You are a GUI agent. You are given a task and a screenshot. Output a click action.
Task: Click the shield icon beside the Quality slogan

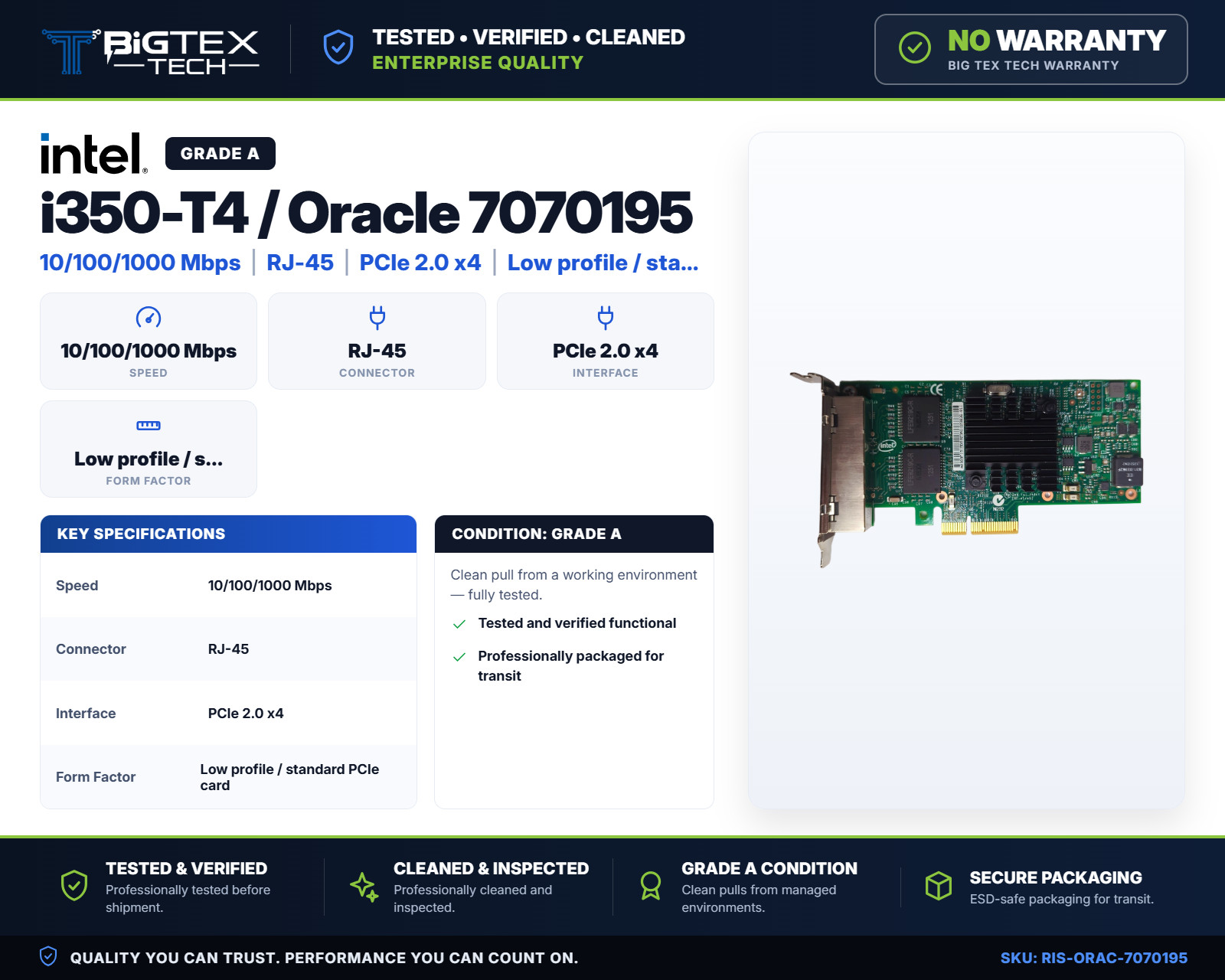(48, 956)
